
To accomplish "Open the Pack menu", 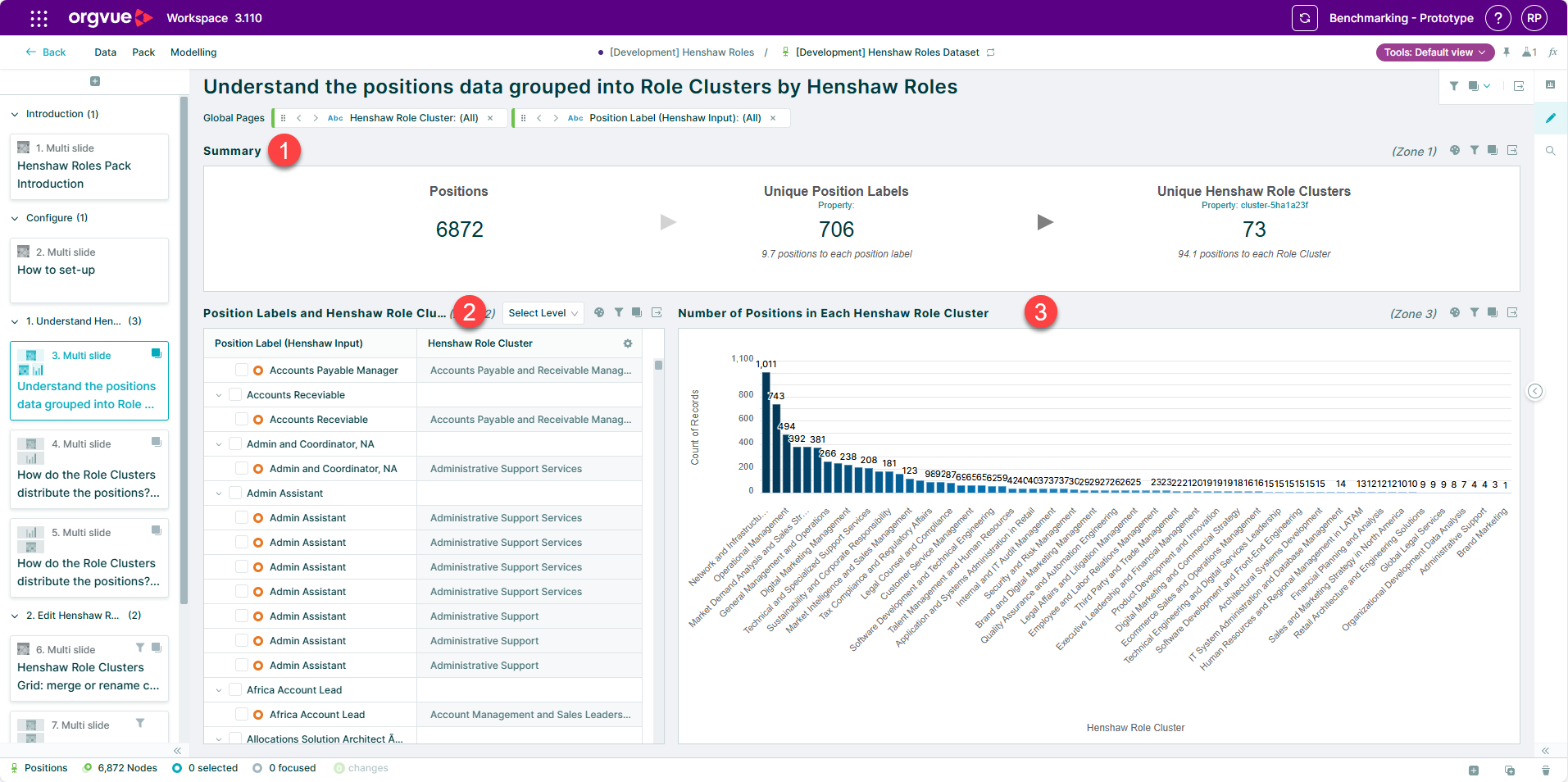I will (143, 52).
